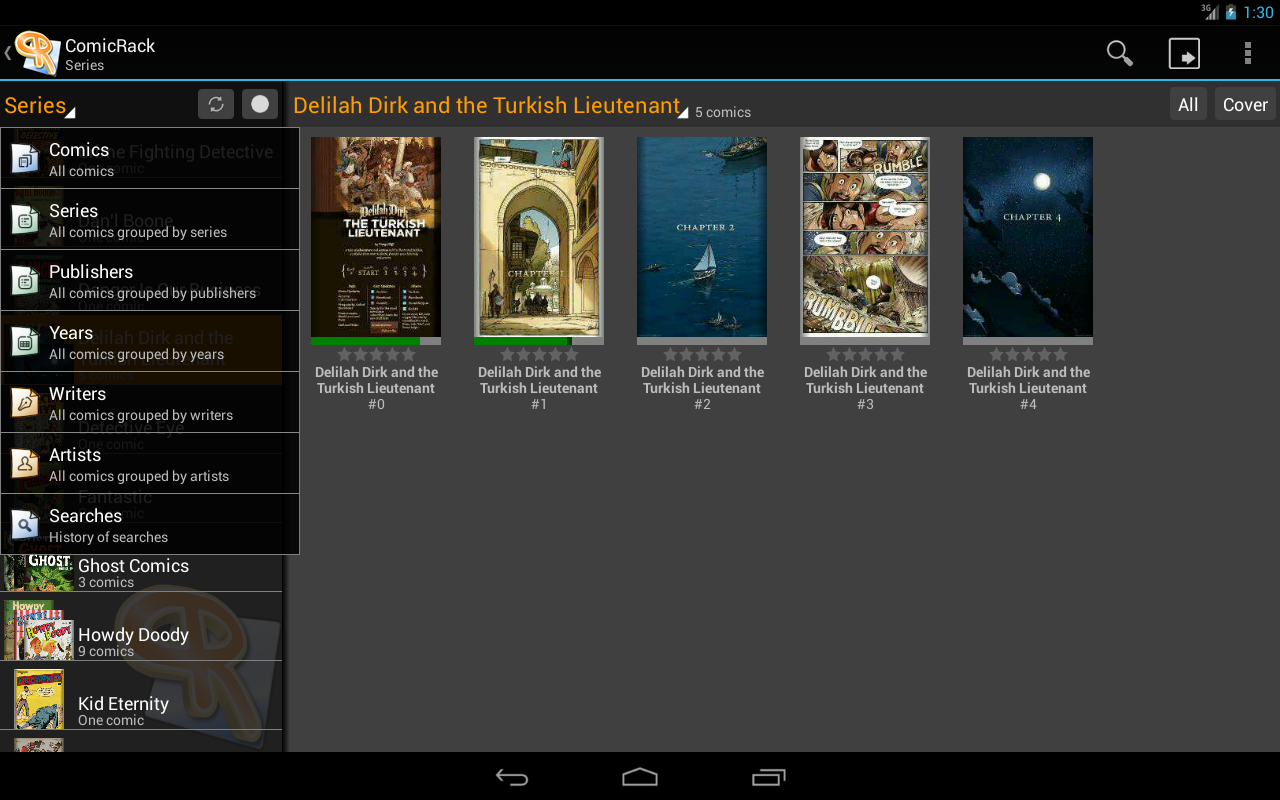Screen dimensions: 1280x800
Task: Click the Cover view button
Action: [x=1245, y=104]
